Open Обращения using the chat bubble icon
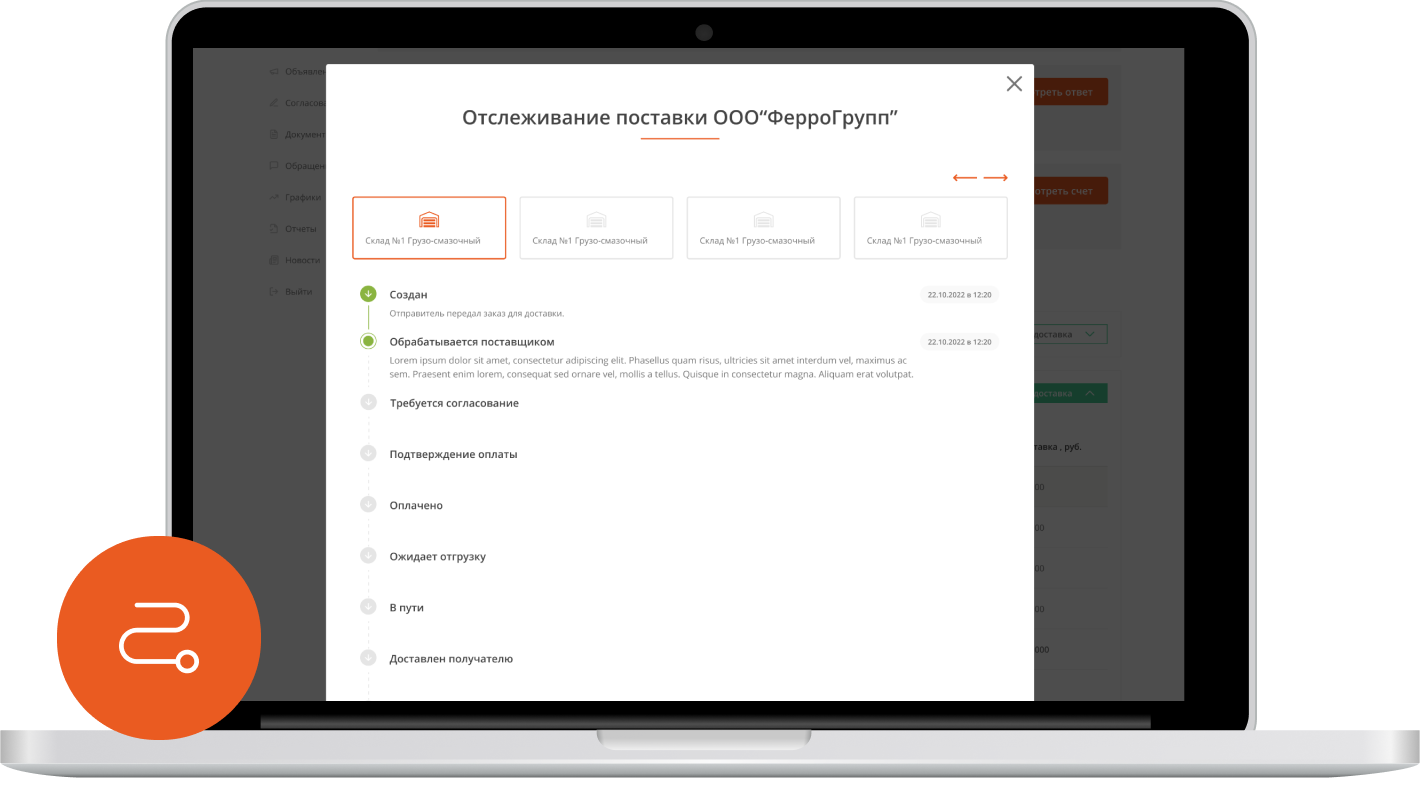Viewport: 1421px width, 800px height. tap(273, 165)
